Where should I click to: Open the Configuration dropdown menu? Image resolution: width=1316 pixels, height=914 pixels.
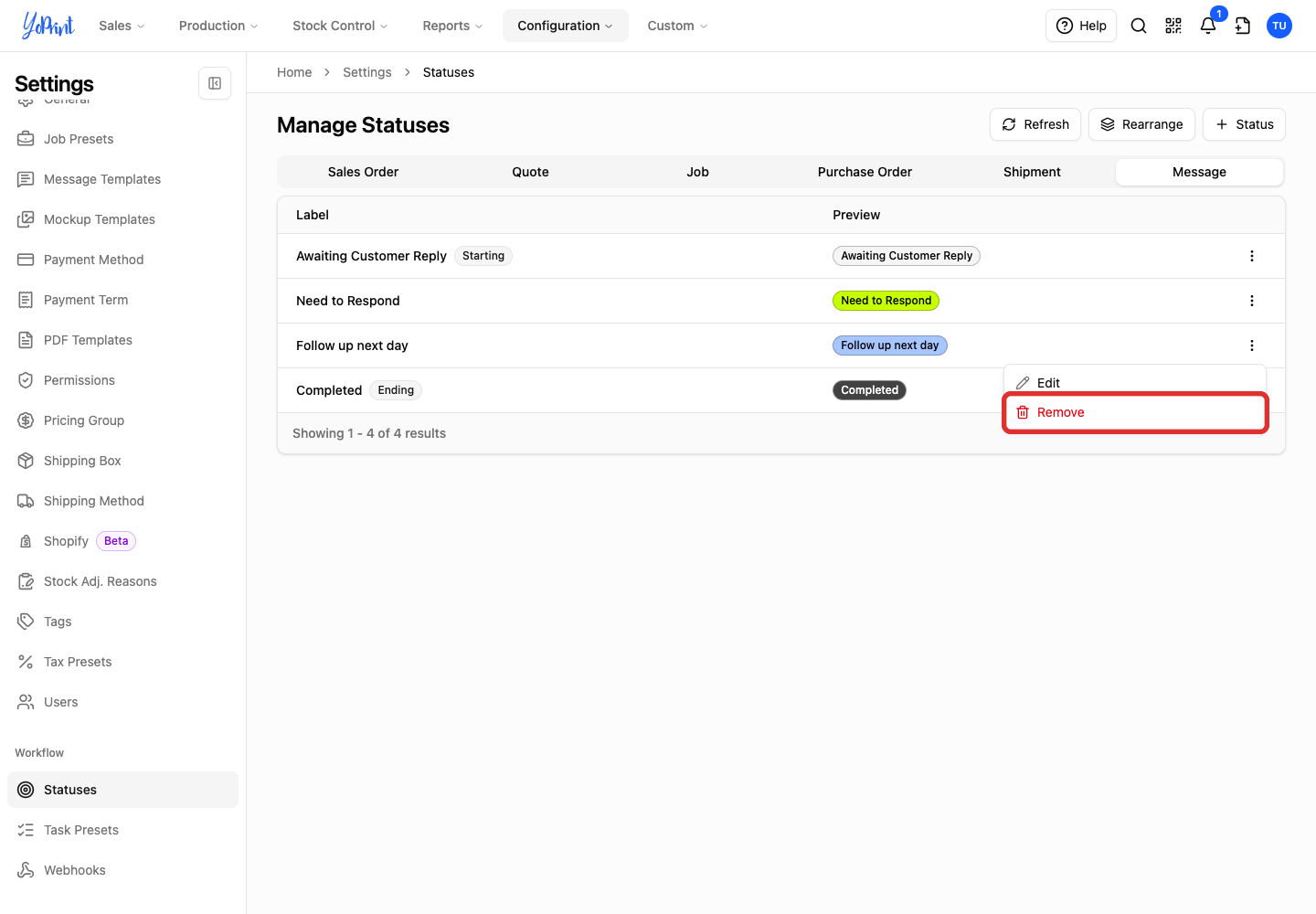(x=566, y=26)
